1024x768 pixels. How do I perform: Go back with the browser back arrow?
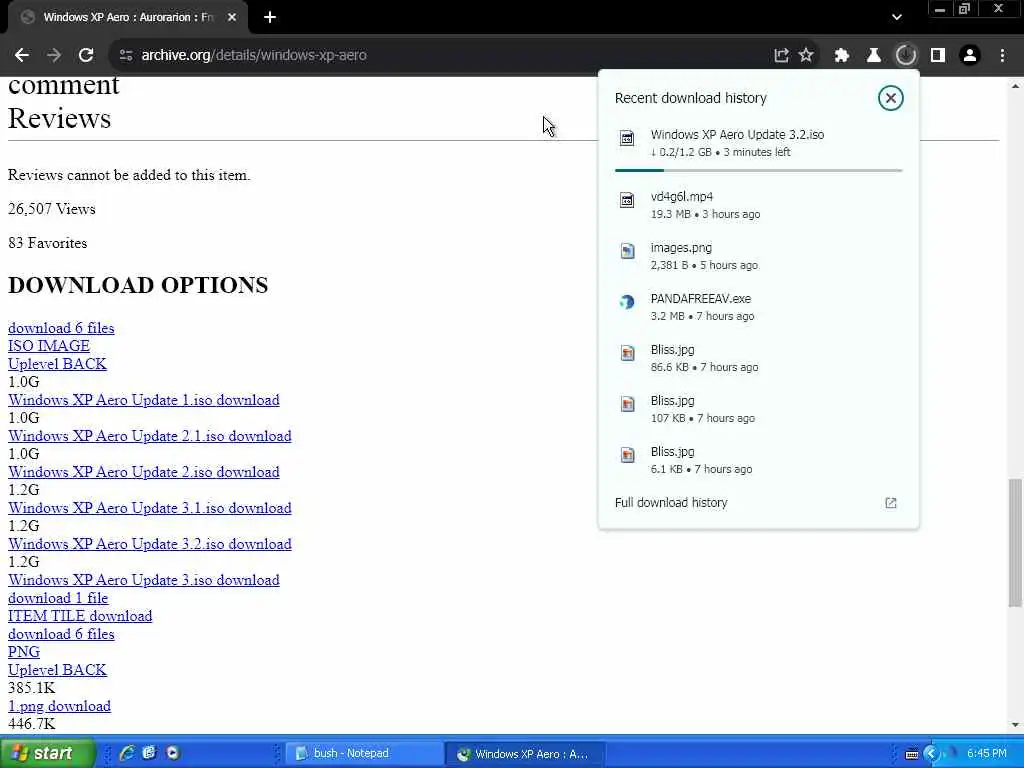(x=22, y=56)
